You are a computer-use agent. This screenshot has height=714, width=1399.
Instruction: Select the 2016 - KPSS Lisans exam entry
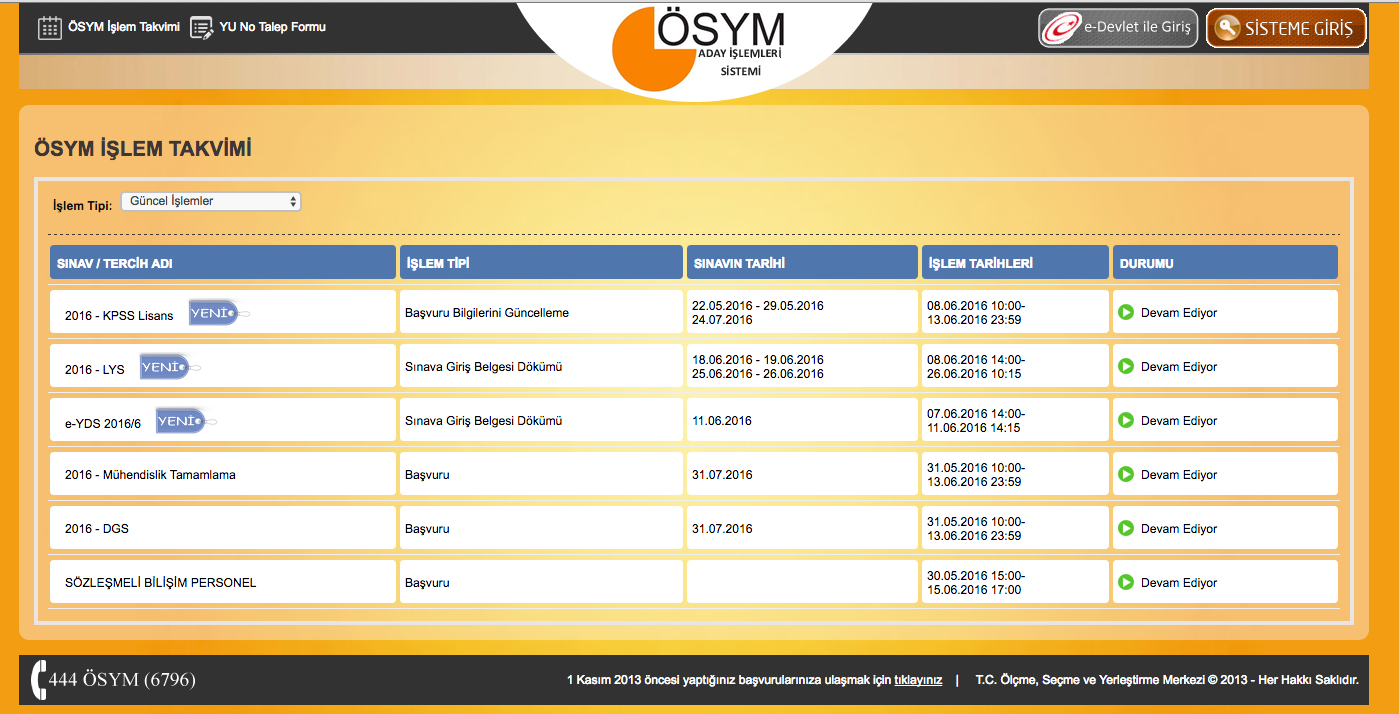119,315
